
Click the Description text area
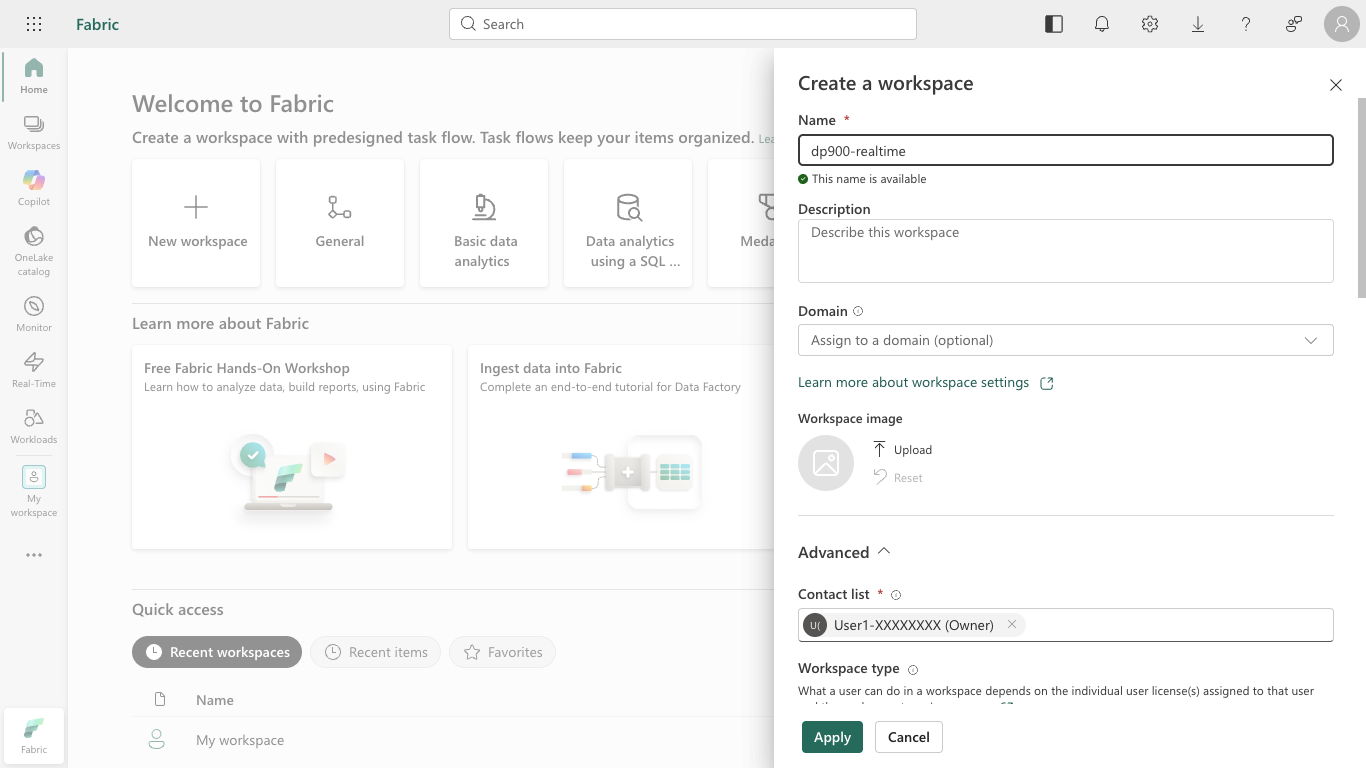(1066, 251)
